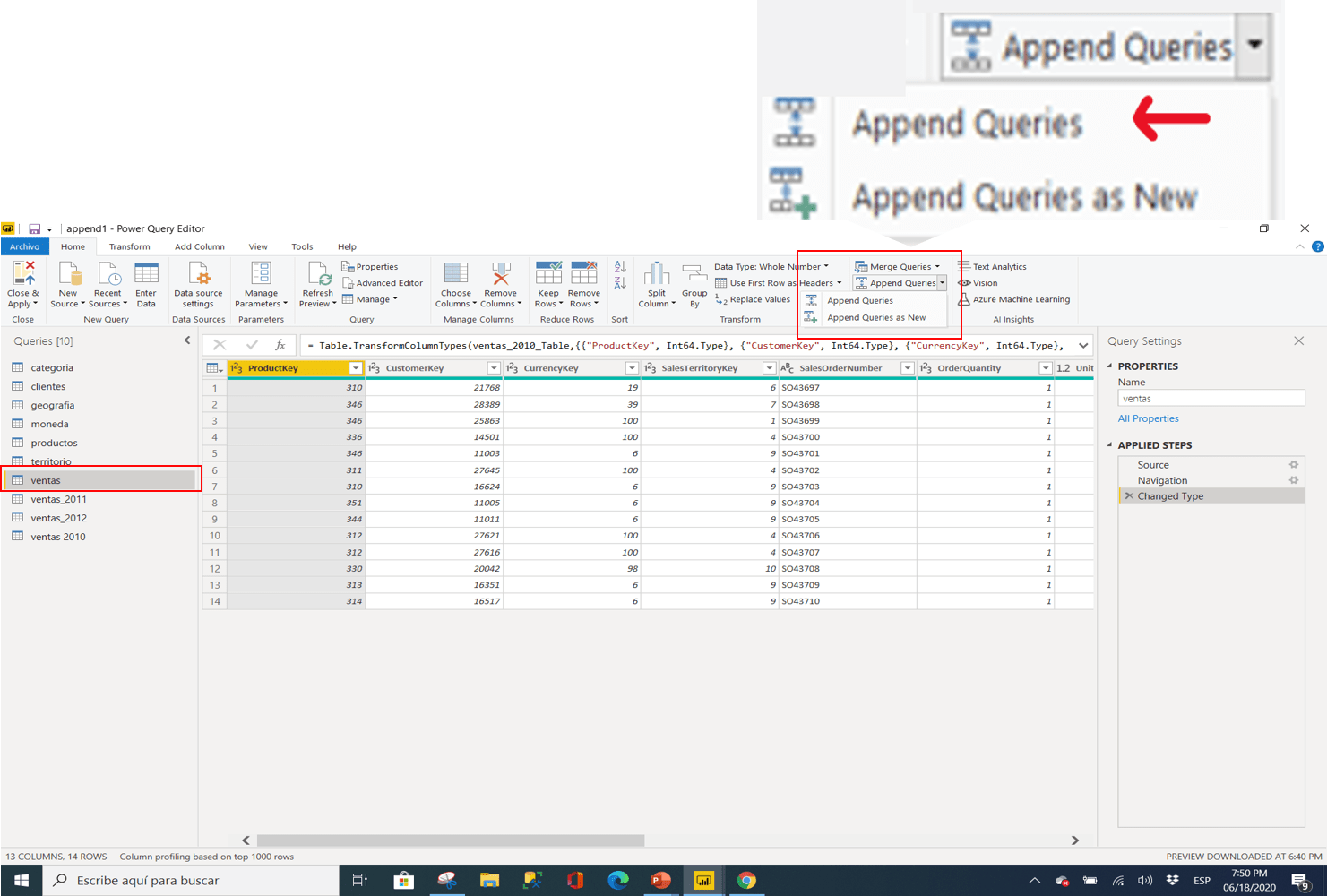Open the ProductKey column filter dropdown
The image size is (1327, 896).
click(x=356, y=367)
